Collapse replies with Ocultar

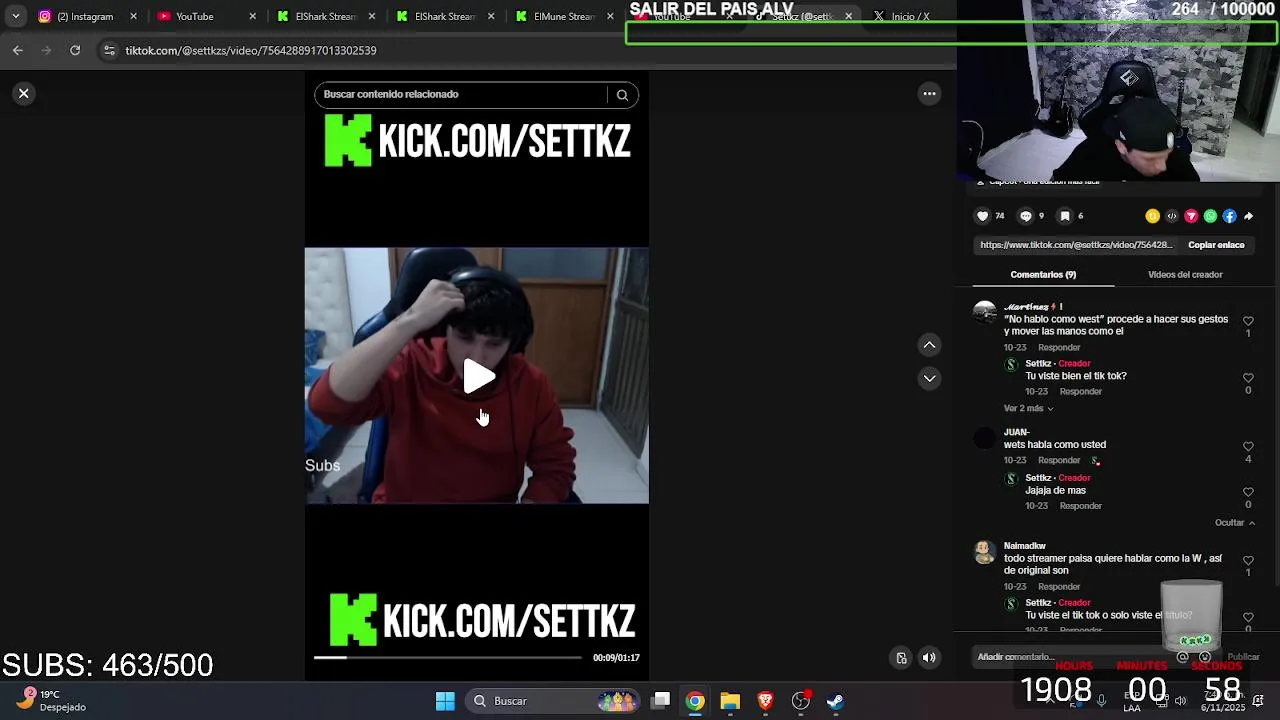click(1234, 522)
